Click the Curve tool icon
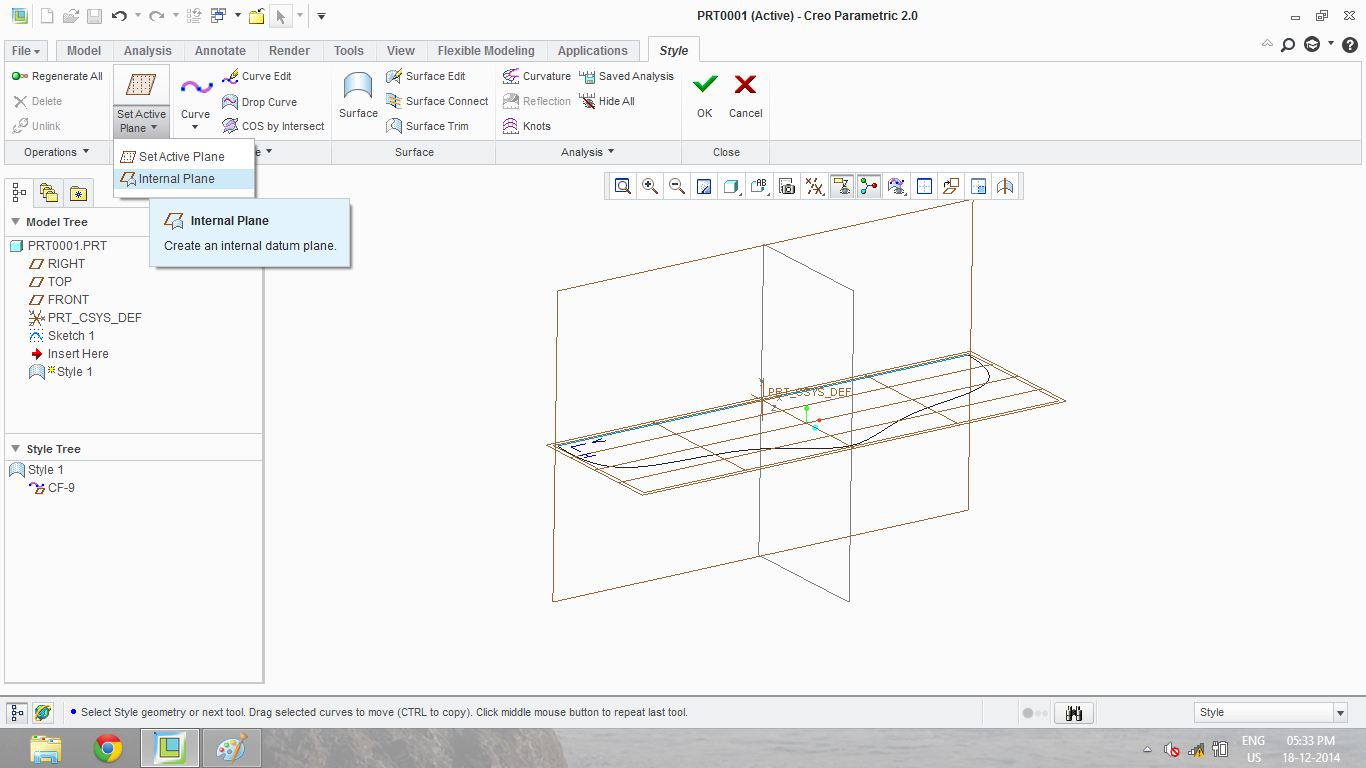1366x768 pixels. tap(196, 88)
